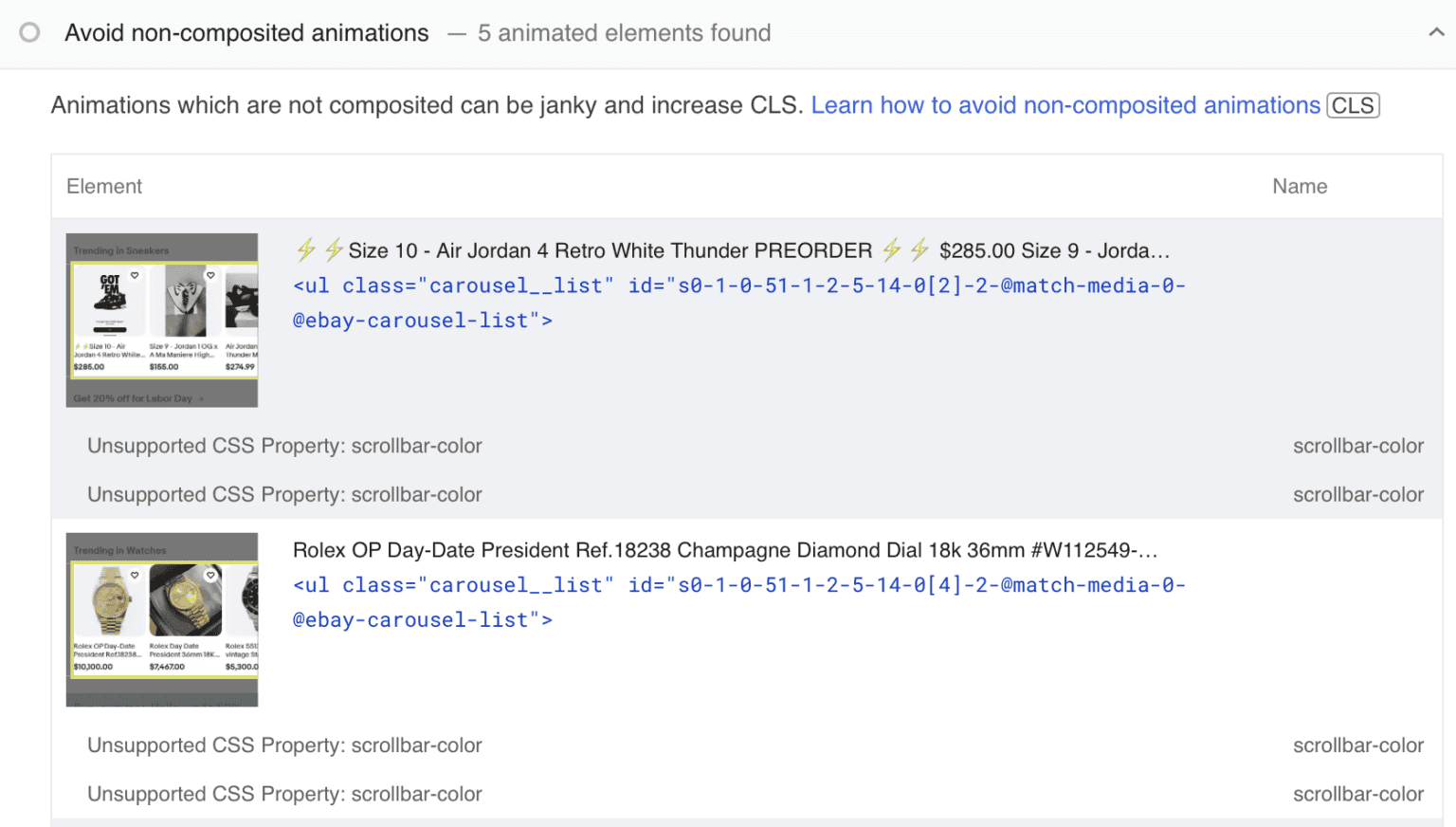Click the "Name" column header
1456x827 pixels.
[1300, 186]
